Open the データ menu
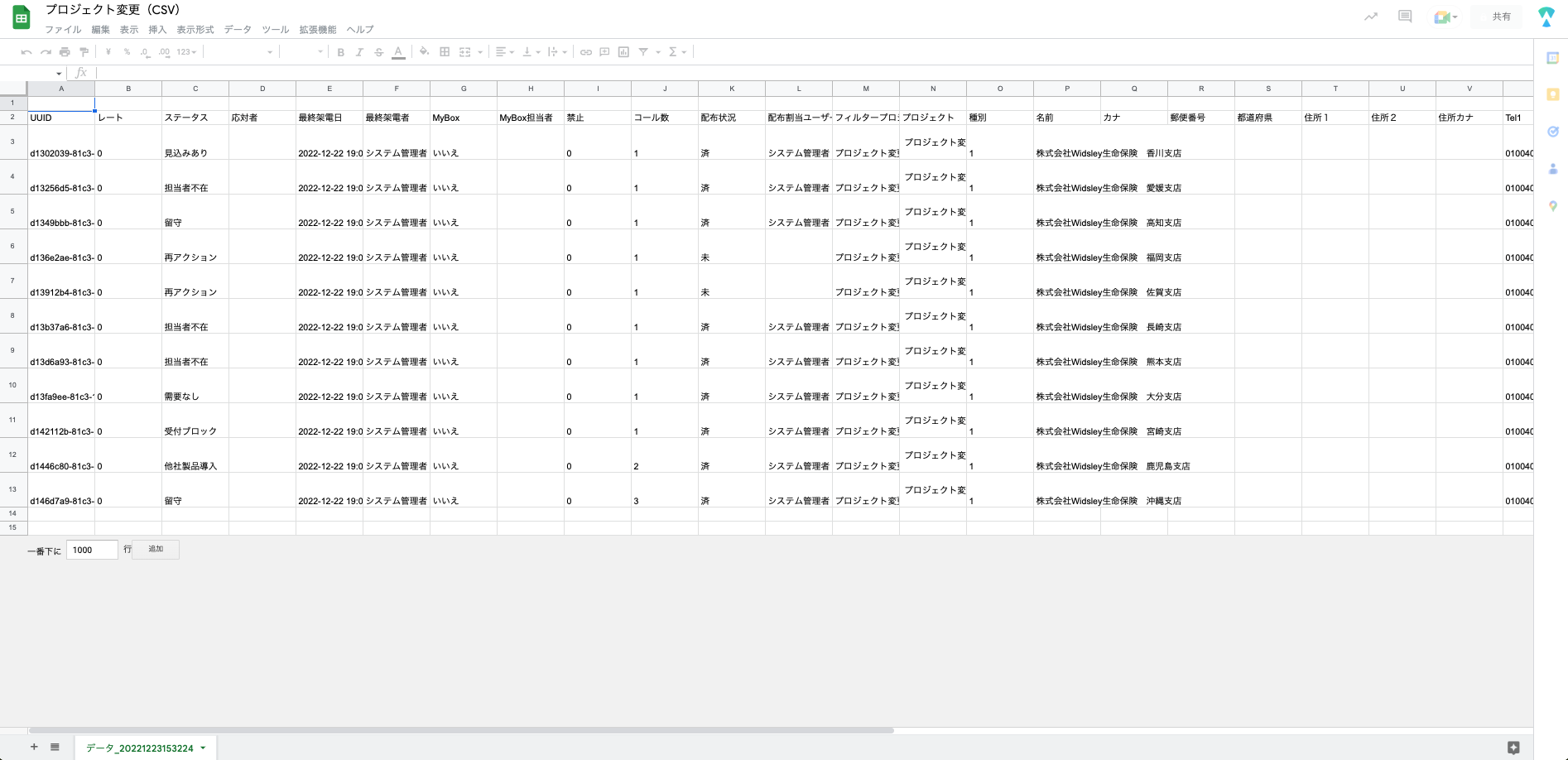 [238, 30]
